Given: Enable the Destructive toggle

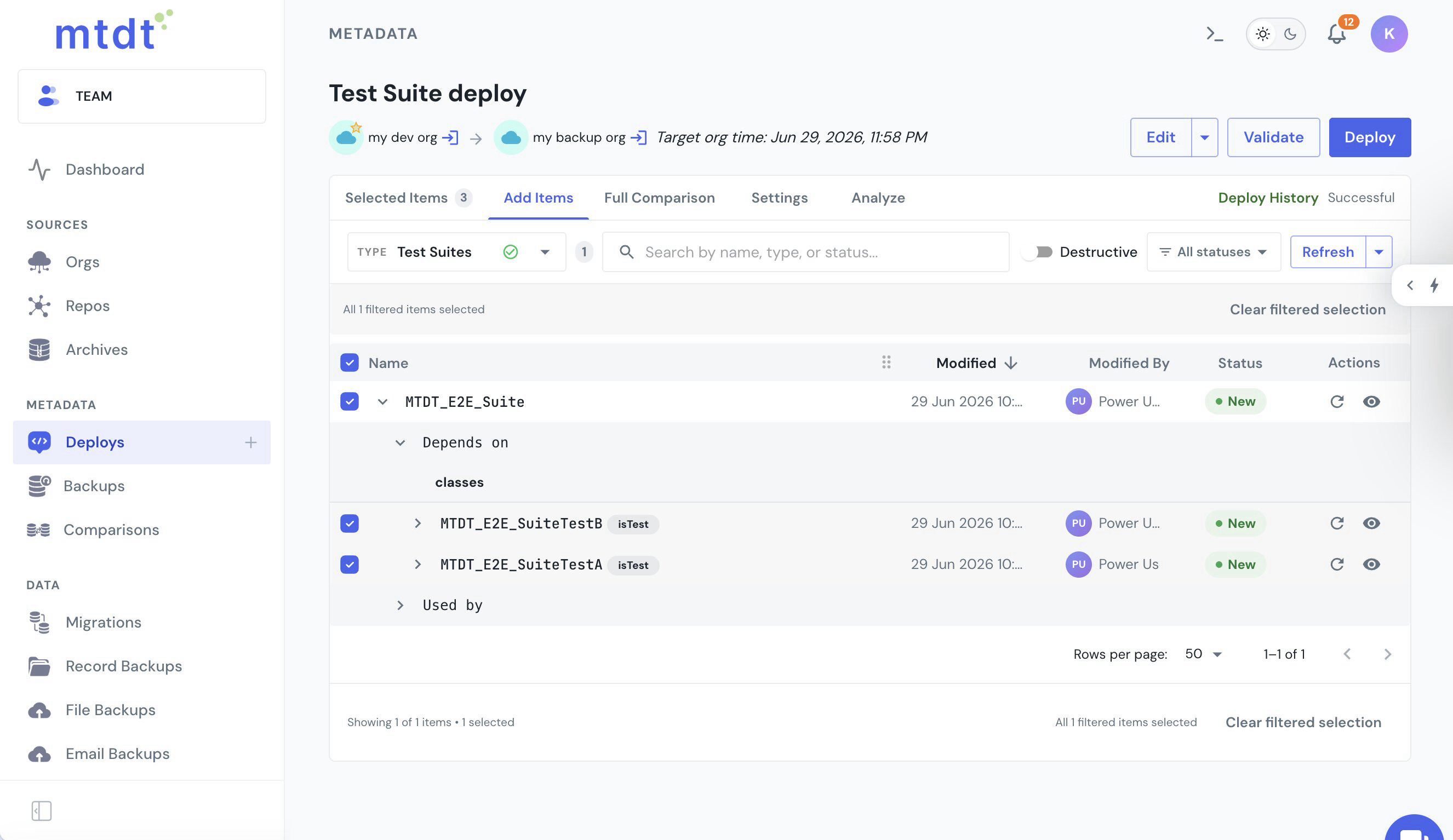Looking at the screenshot, I should click(x=1037, y=252).
